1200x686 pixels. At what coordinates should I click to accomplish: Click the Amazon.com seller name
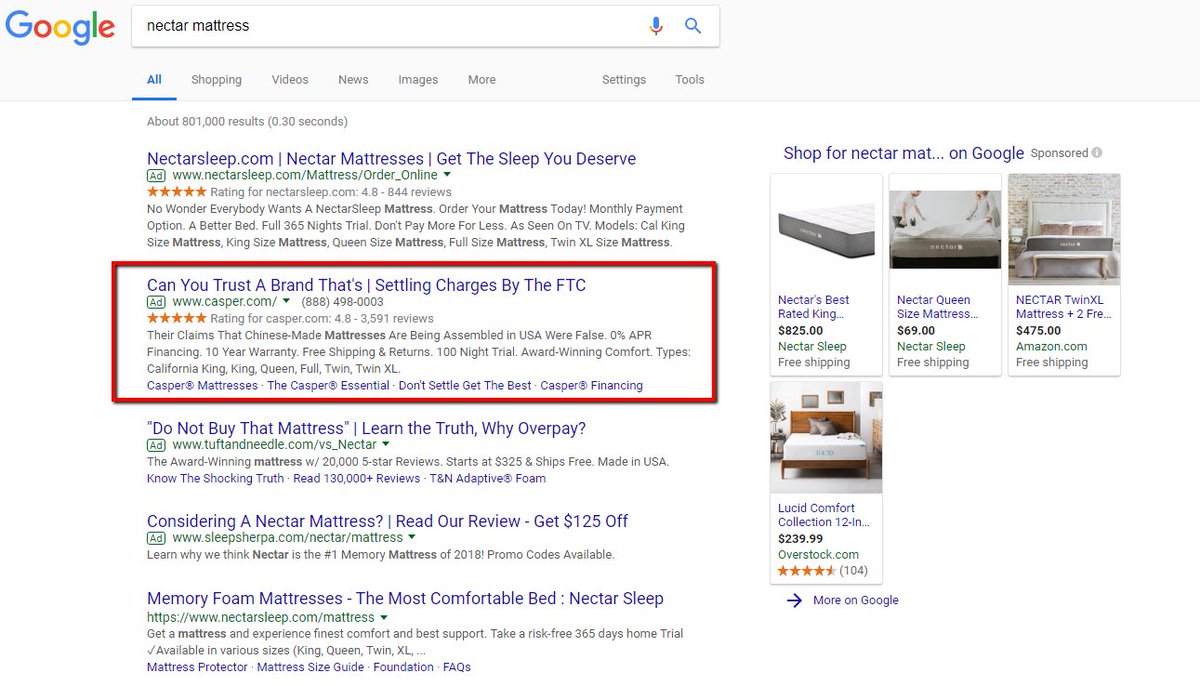1051,347
